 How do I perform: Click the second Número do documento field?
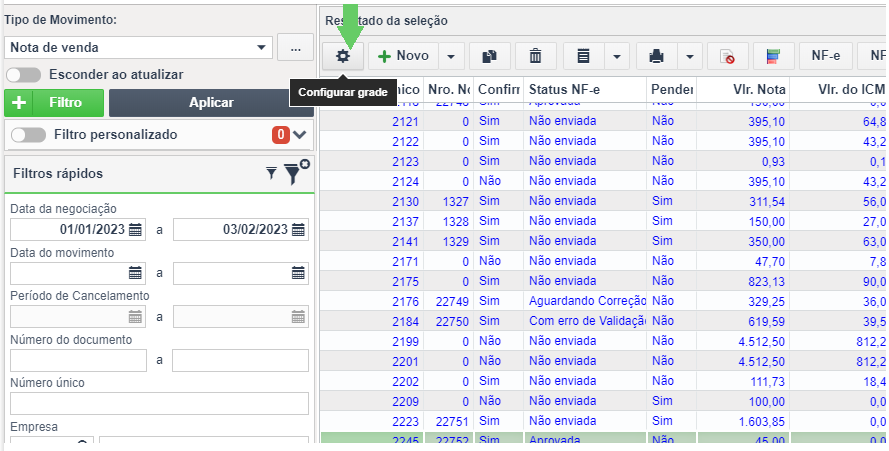tap(240, 361)
